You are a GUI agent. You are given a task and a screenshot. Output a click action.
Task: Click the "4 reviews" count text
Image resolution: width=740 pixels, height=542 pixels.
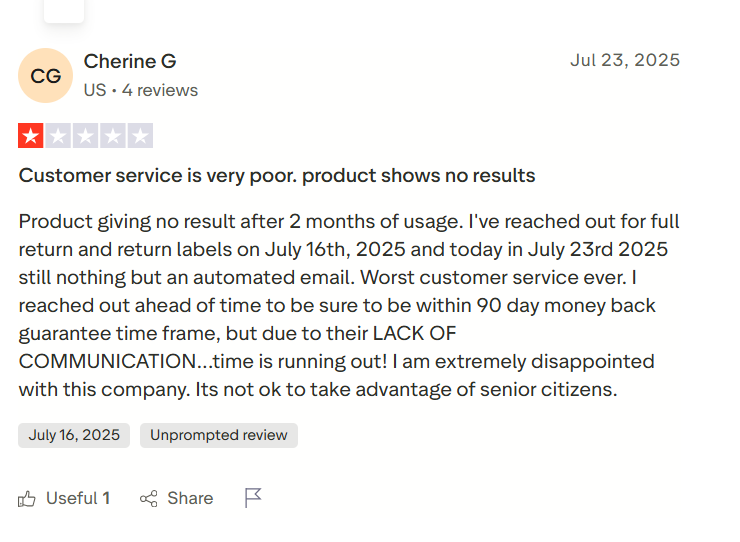click(161, 90)
